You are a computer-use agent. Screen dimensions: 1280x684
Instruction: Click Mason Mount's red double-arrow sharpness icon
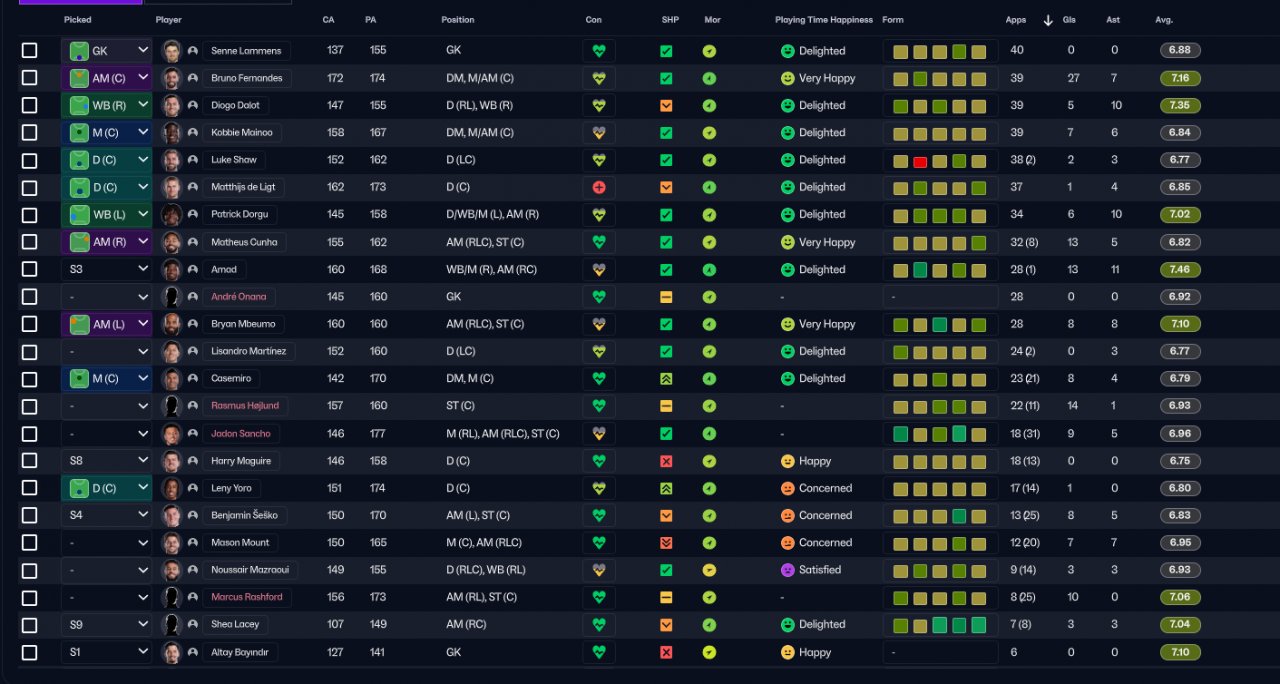pos(666,543)
